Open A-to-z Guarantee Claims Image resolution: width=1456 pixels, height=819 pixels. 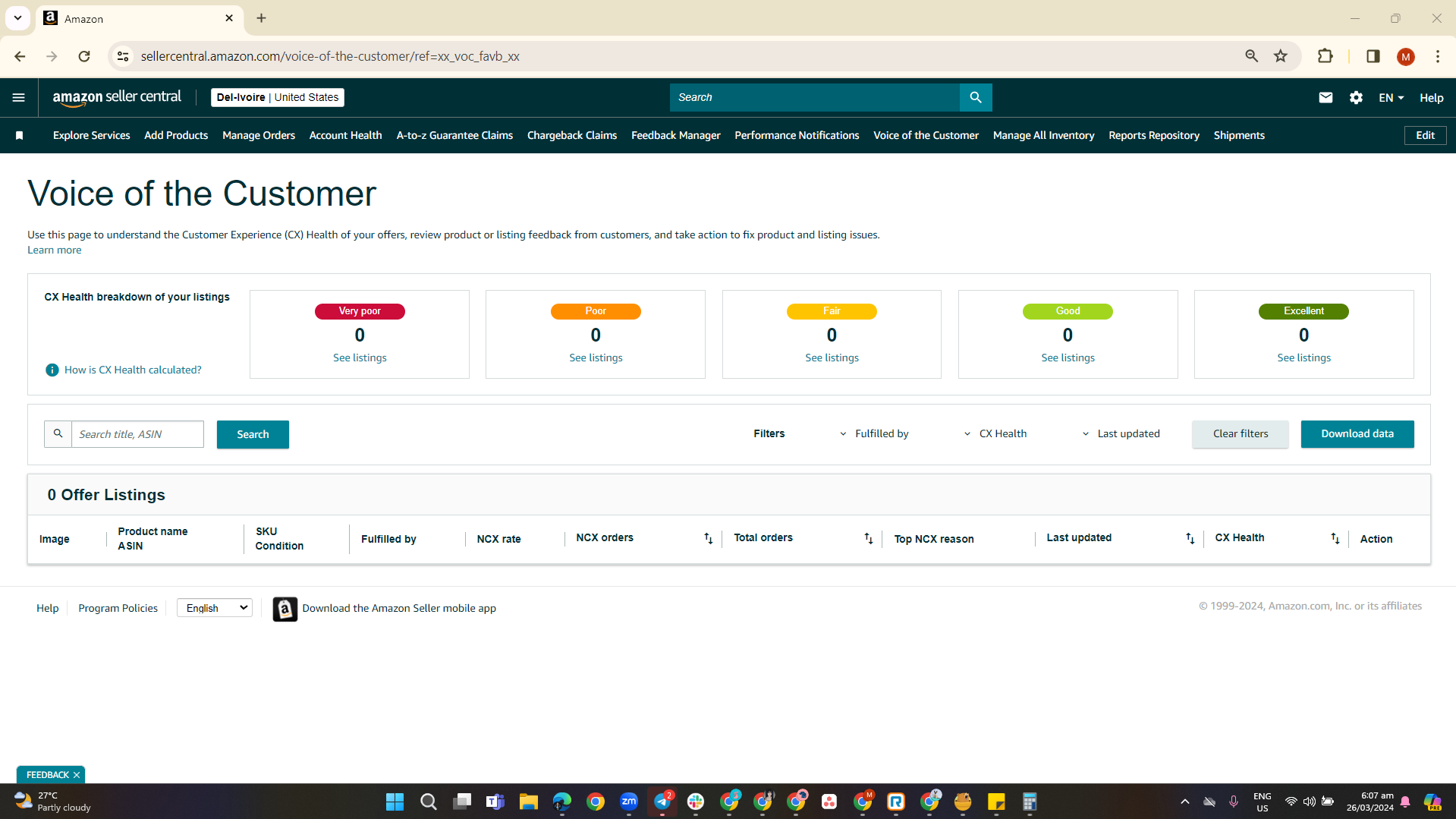click(454, 135)
